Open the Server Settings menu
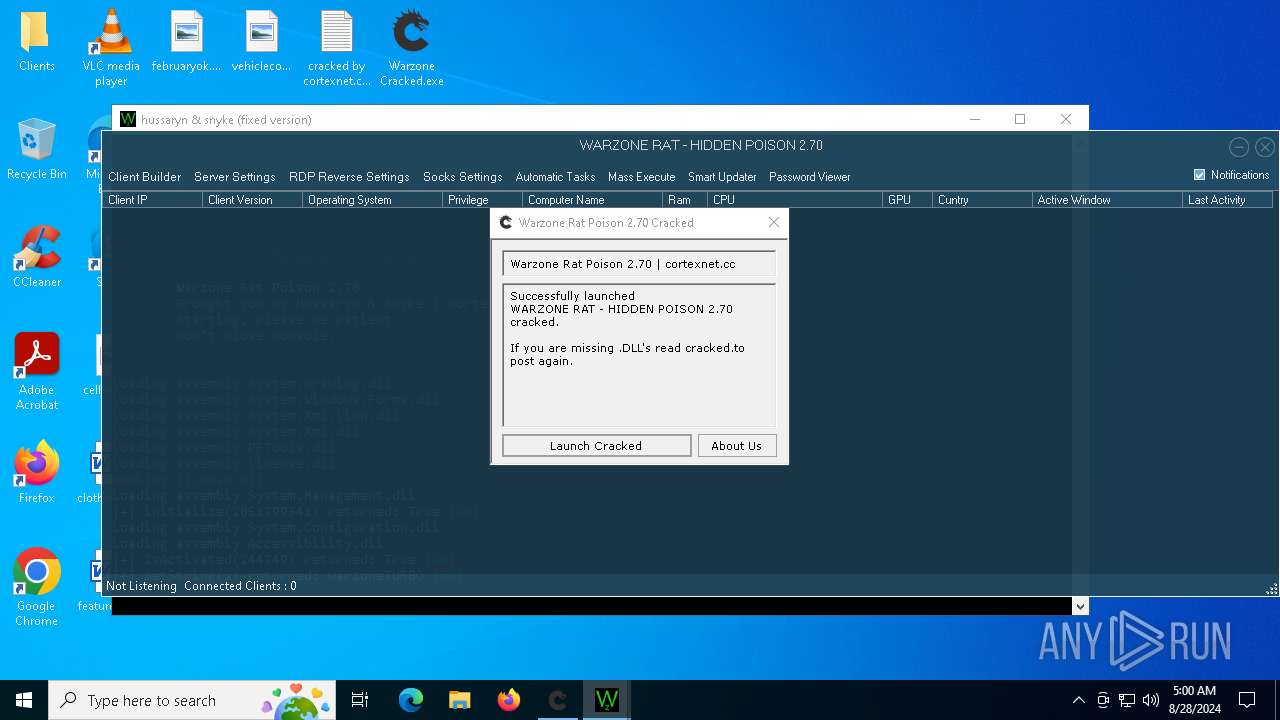The image size is (1280, 720). point(235,177)
